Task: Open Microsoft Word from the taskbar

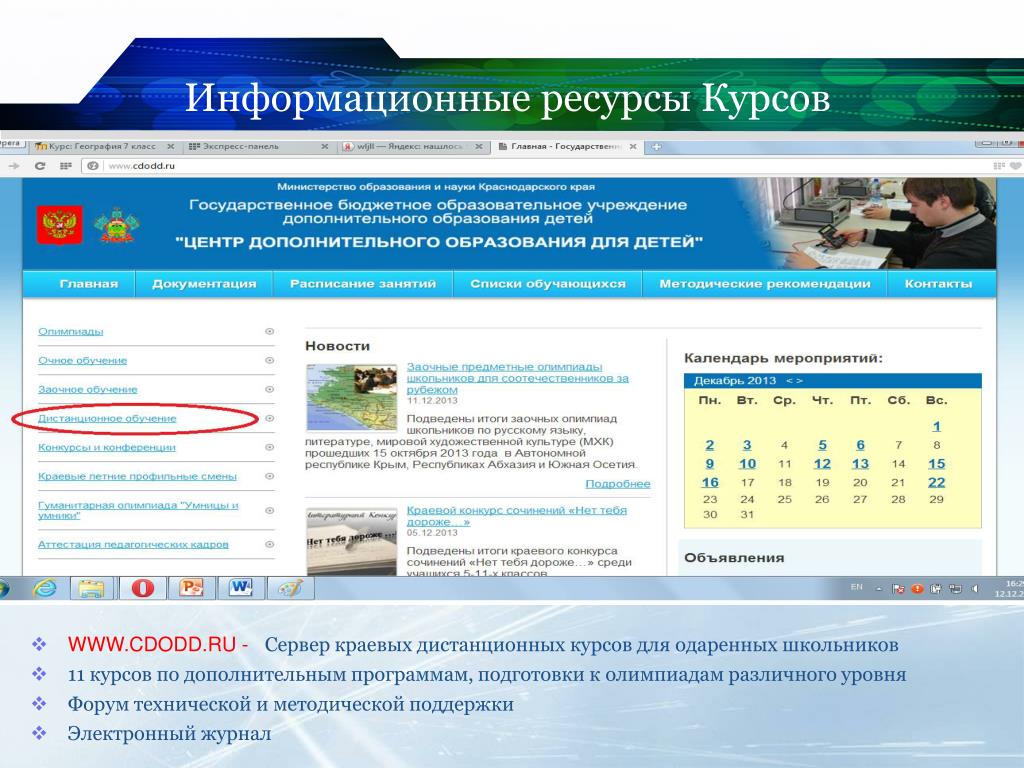Action: click(241, 588)
